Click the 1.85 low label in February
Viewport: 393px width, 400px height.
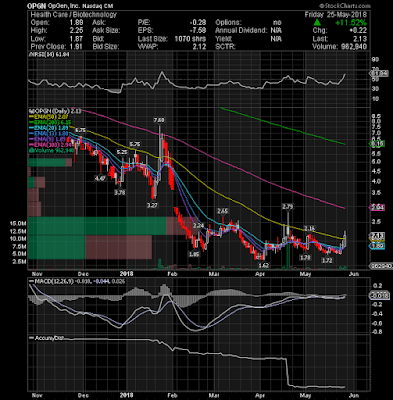point(194,254)
